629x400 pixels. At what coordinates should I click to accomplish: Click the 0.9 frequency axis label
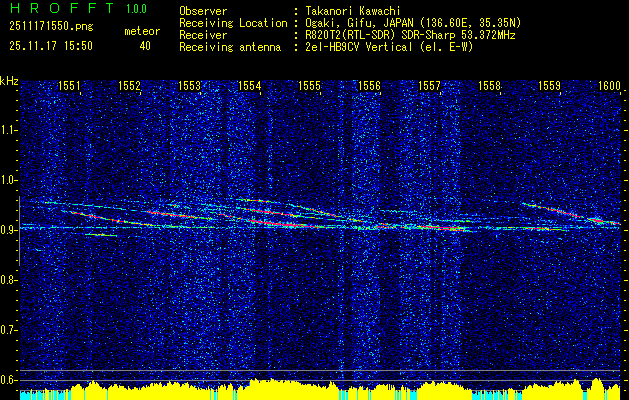pyautogui.click(x=9, y=230)
